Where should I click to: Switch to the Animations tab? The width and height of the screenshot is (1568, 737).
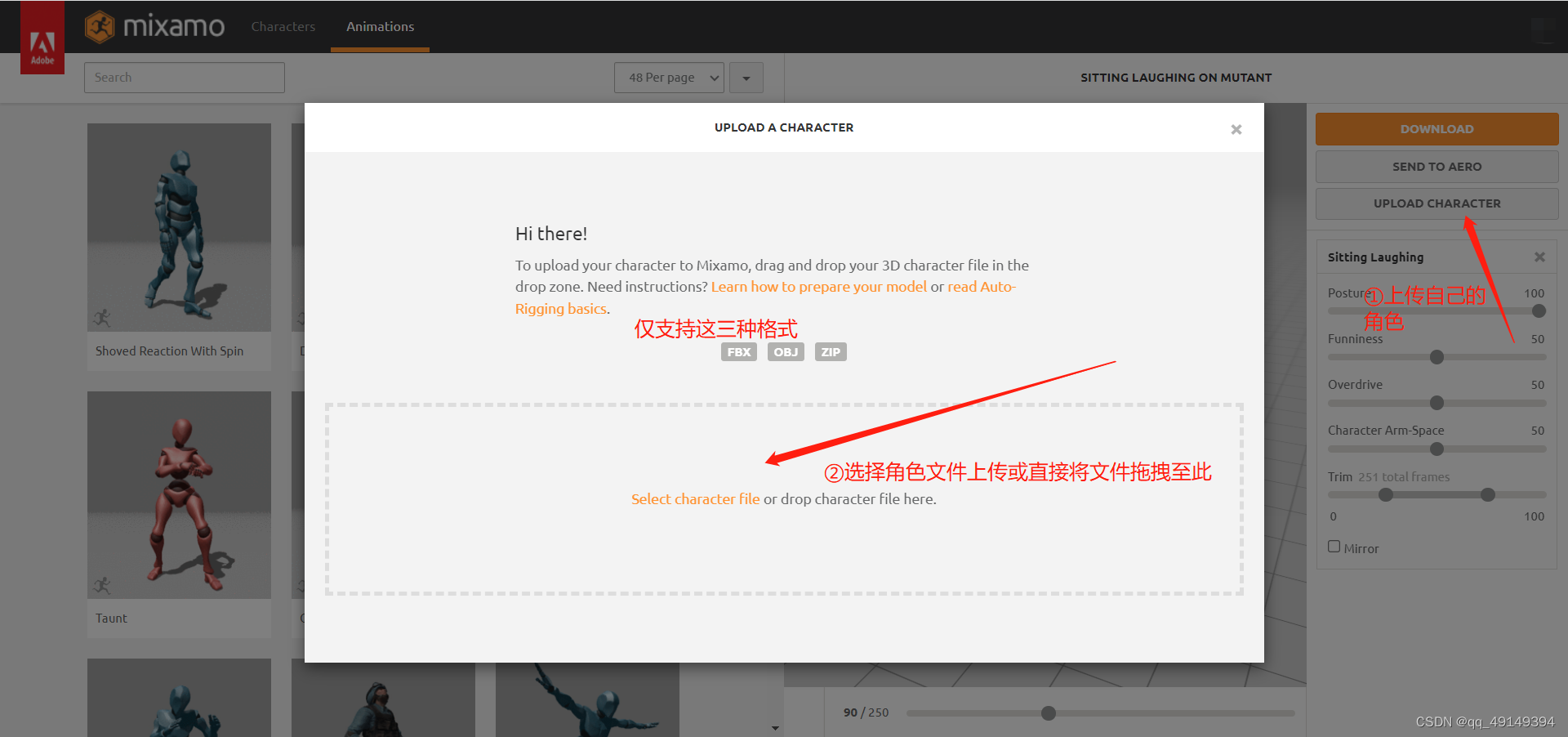(x=380, y=27)
